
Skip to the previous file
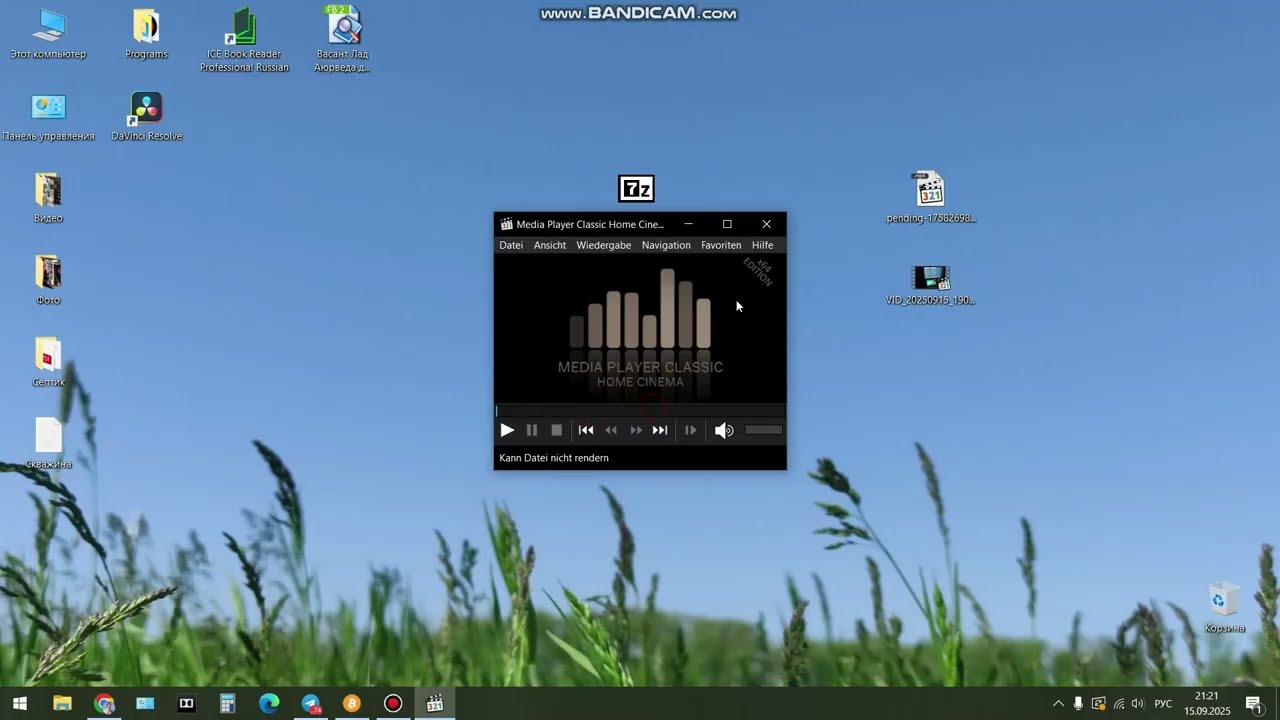click(586, 430)
